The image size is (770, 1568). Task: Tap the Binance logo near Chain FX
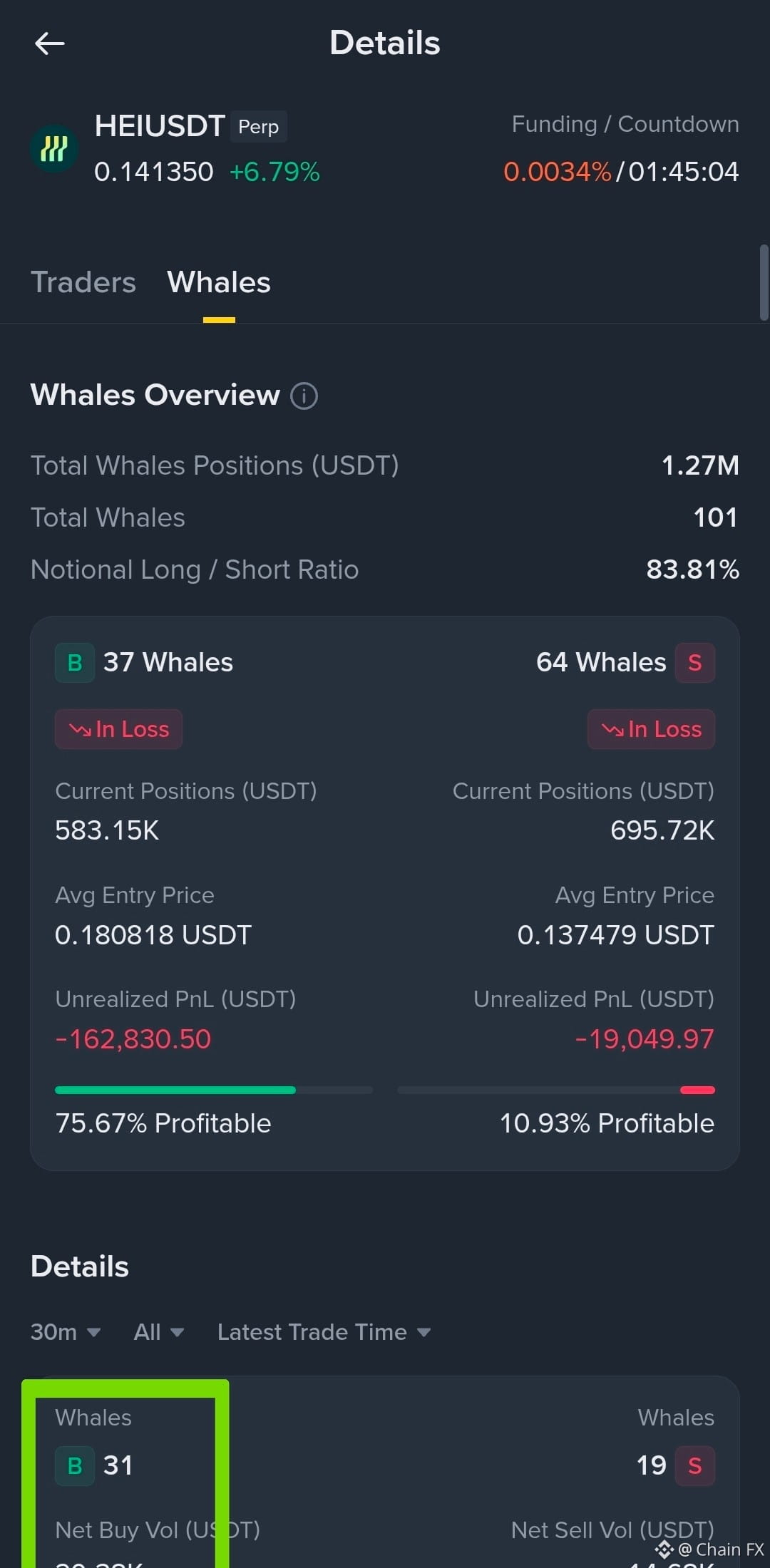pyautogui.click(x=664, y=1549)
